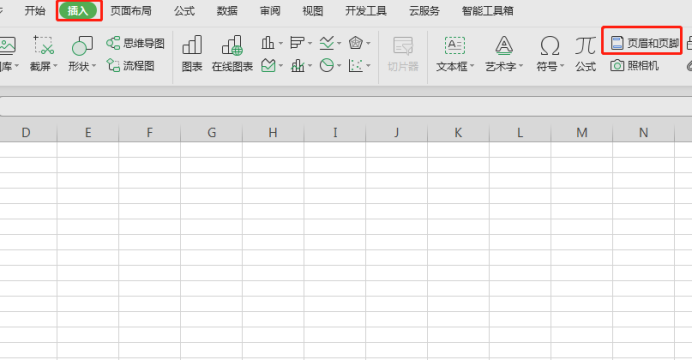Open the 开发工具 tab

[x=366, y=11]
